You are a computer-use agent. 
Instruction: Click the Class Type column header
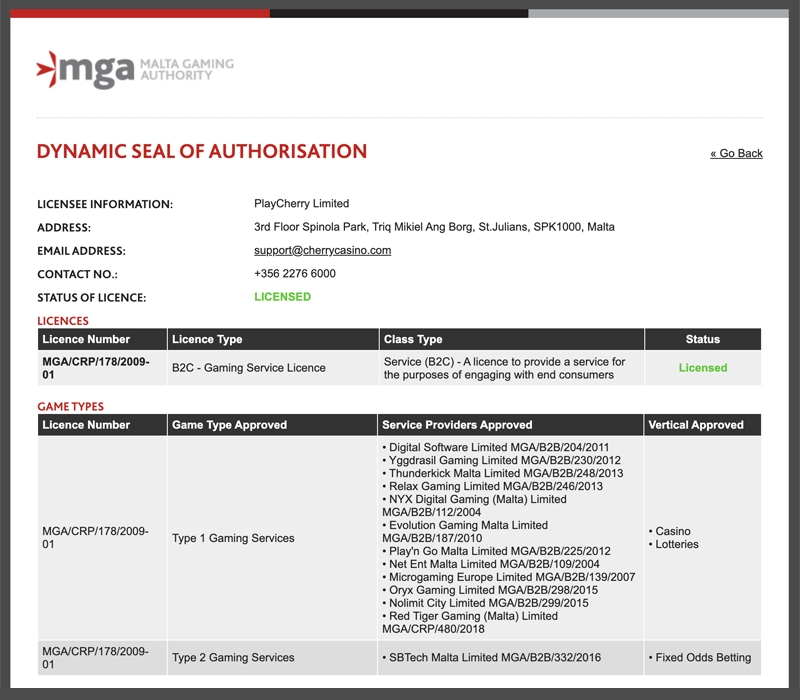[x=413, y=339]
